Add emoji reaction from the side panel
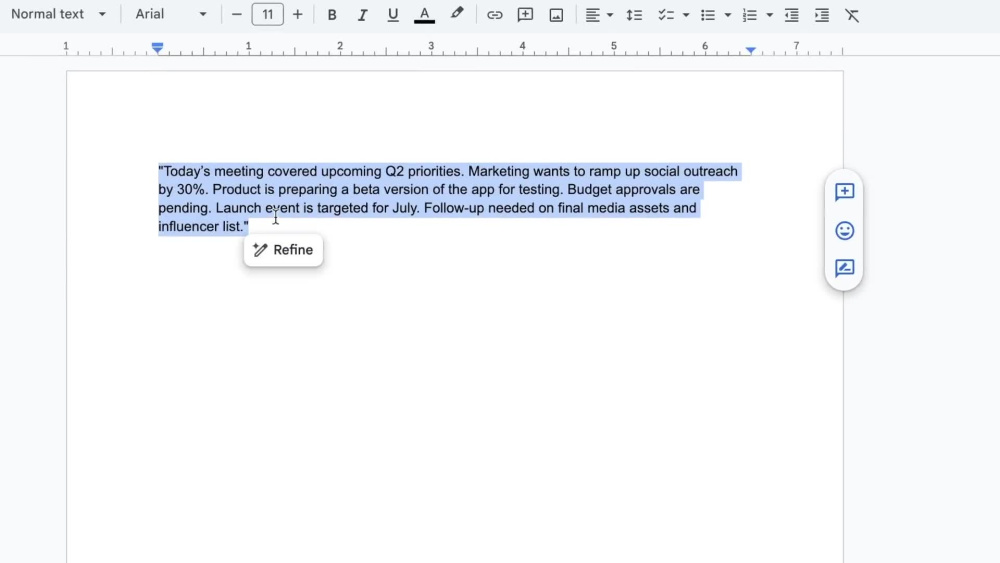1000x563 pixels. 844,230
